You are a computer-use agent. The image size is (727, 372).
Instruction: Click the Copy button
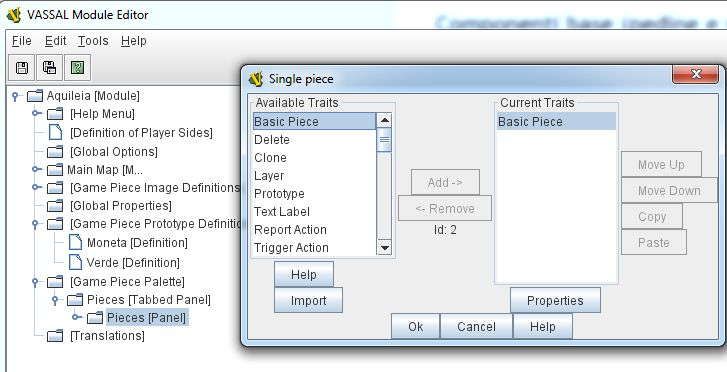[x=652, y=216]
